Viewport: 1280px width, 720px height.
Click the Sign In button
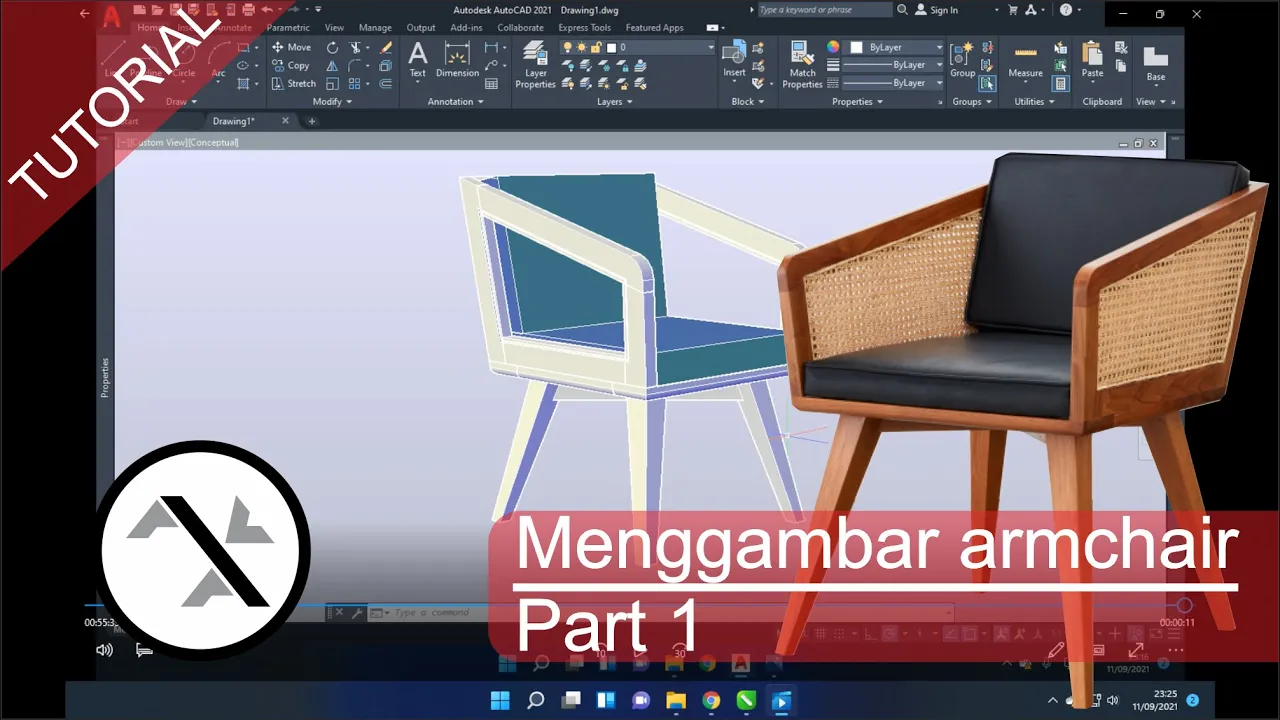935,10
